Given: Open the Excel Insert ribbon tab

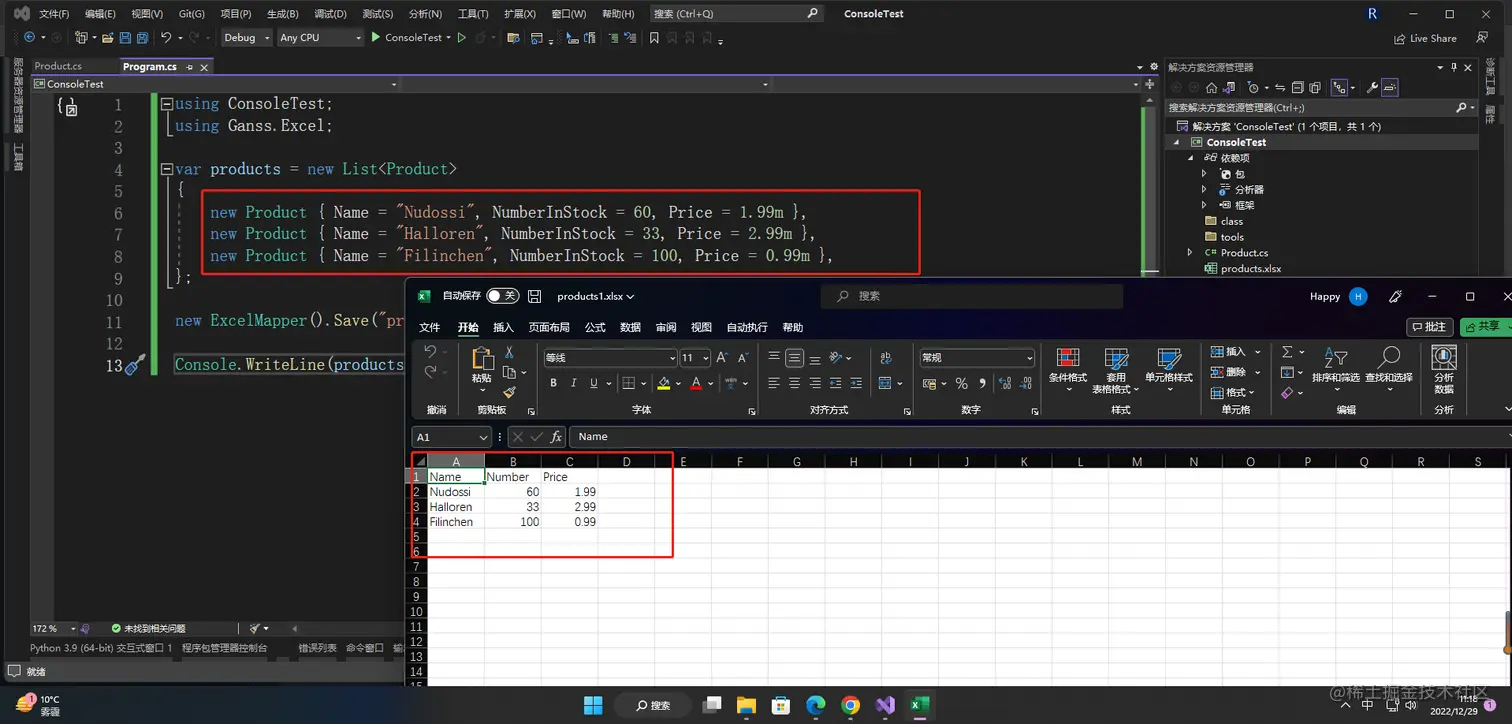Looking at the screenshot, I should tap(503, 327).
